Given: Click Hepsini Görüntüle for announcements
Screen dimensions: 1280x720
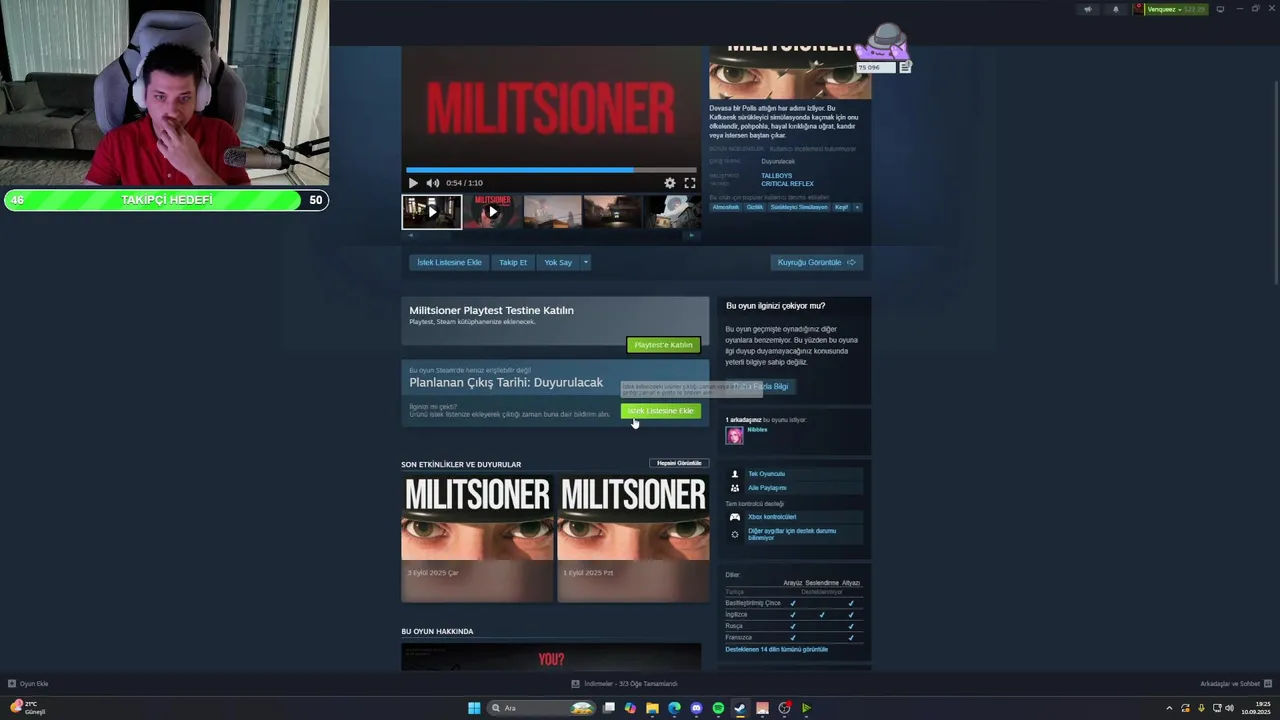Looking at the screenshot, I should 679,463.
